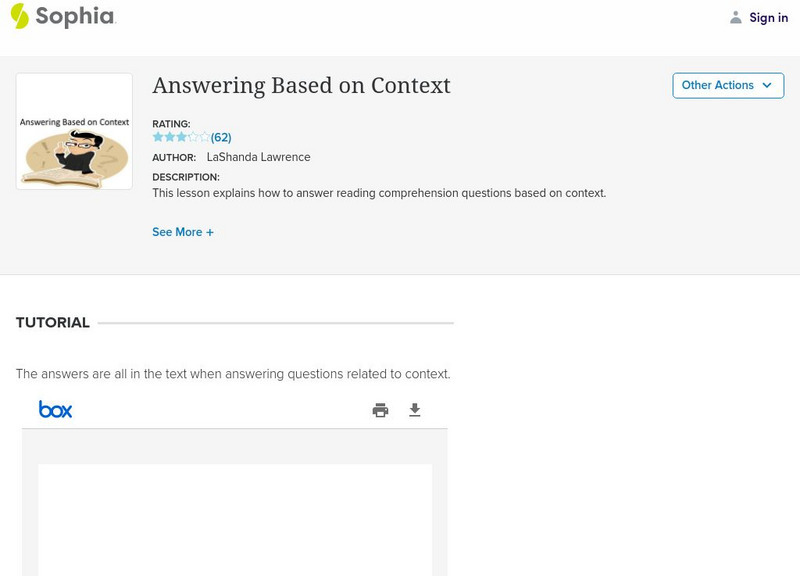Select the fifth rating star
The image size is (800, 576).
[205, 137]
